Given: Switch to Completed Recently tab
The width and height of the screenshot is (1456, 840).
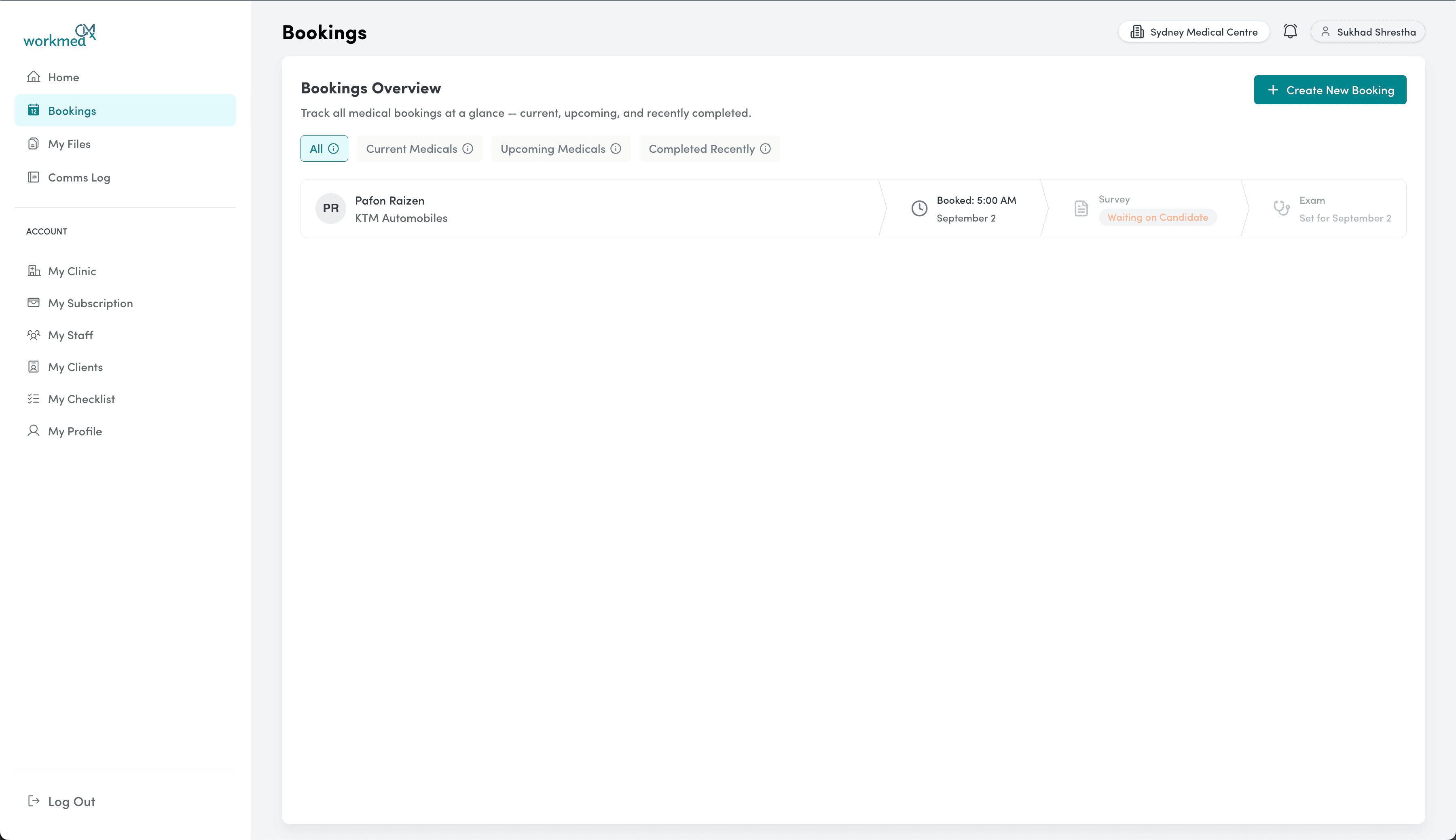Looking at the screenshot, I should pos(701,149).
